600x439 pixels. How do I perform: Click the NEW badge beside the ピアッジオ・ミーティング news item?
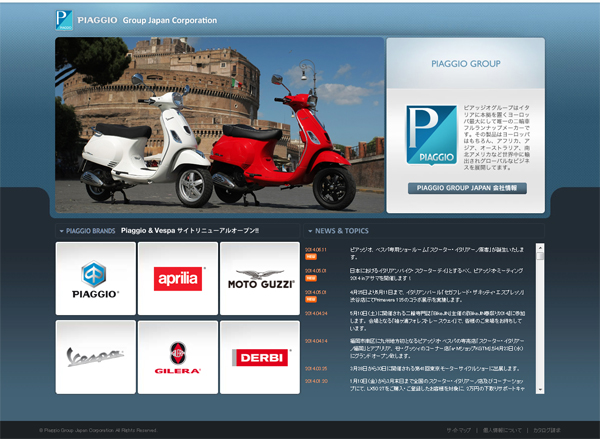(x=311, y=278)
